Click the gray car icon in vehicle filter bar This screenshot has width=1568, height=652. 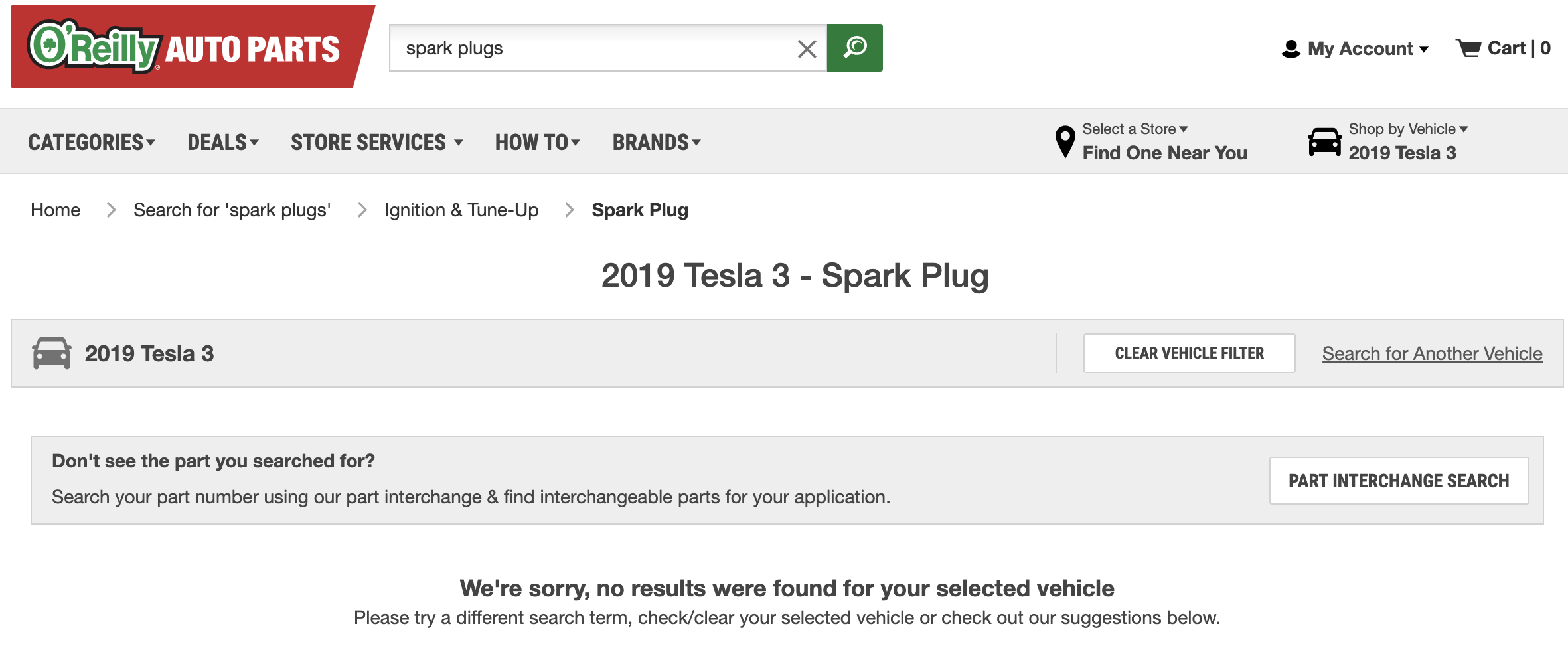[51, 353]
